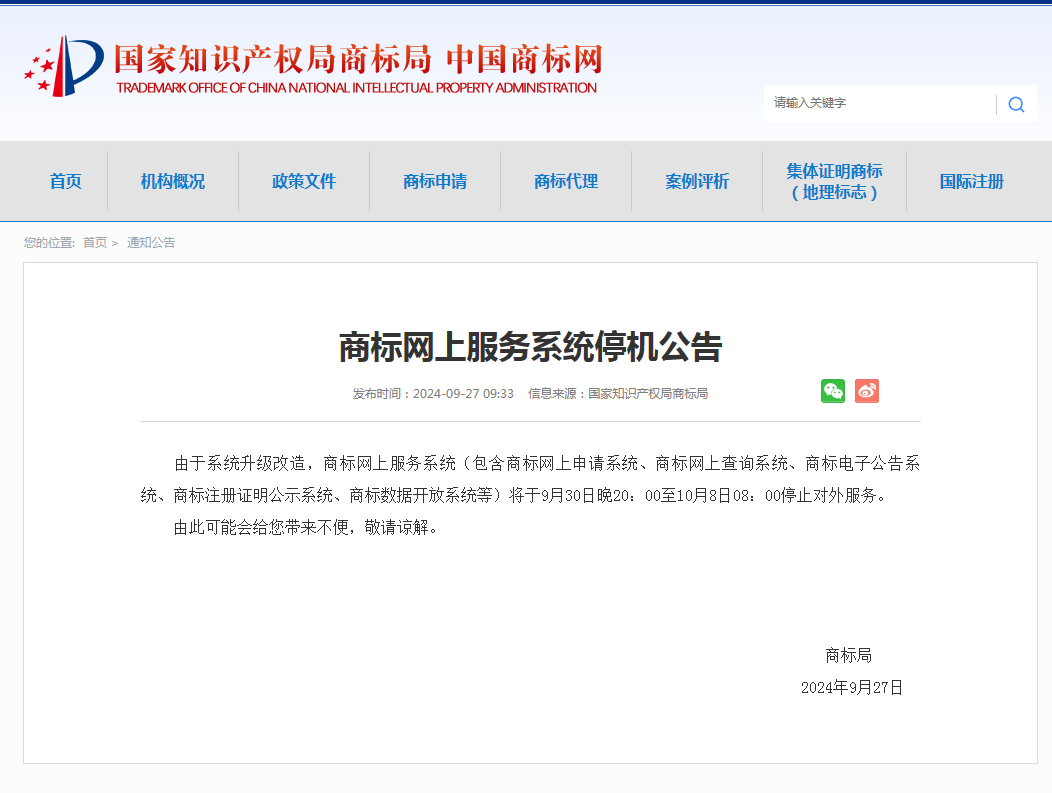Click the search magnifier icon
This screenshot has height=793, width=1052.
pos(1016,105)
